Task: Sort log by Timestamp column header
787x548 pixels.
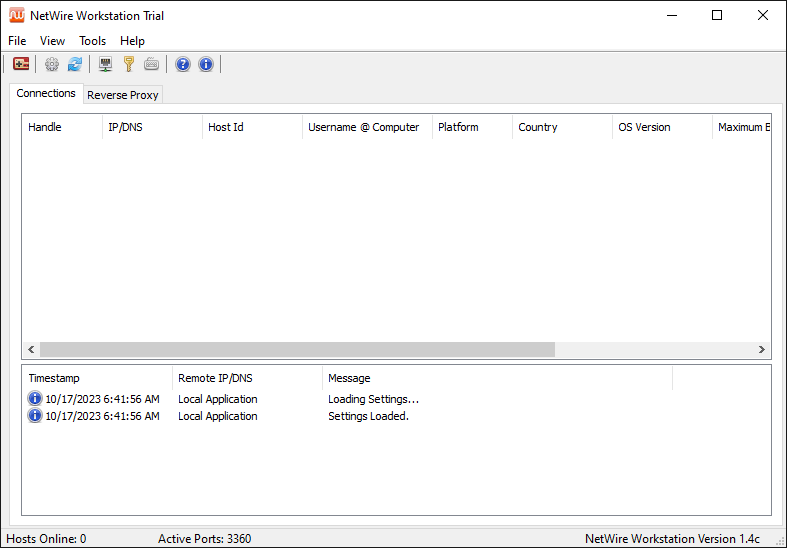Action: tap(96, 378)
